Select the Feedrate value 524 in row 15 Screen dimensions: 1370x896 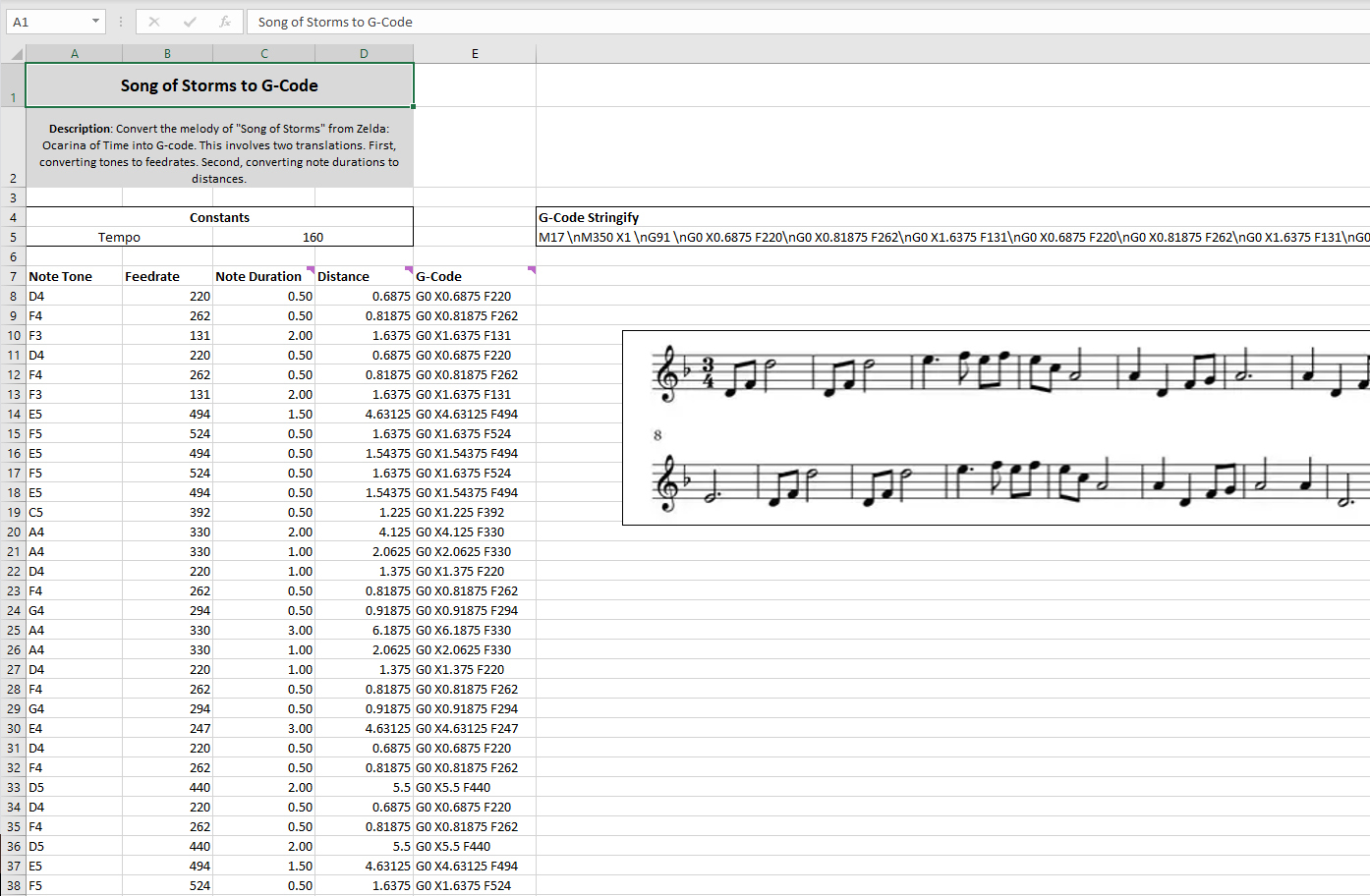point(166,433)
